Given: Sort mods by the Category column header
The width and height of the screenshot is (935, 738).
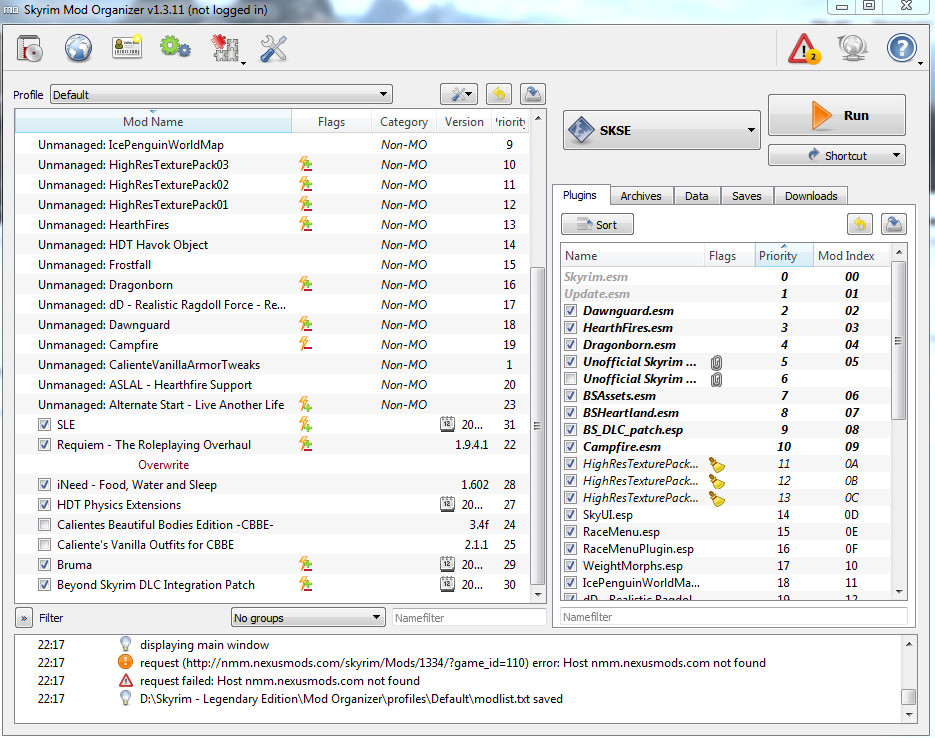Looking at the screenshot, I should [404, 122].
